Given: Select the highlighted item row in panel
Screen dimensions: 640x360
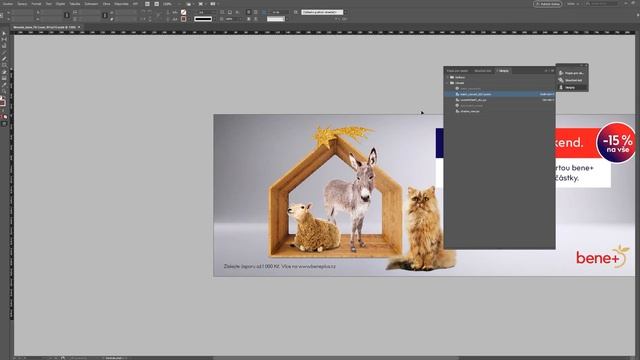Looking at the screenshot, I should (500, 94).
